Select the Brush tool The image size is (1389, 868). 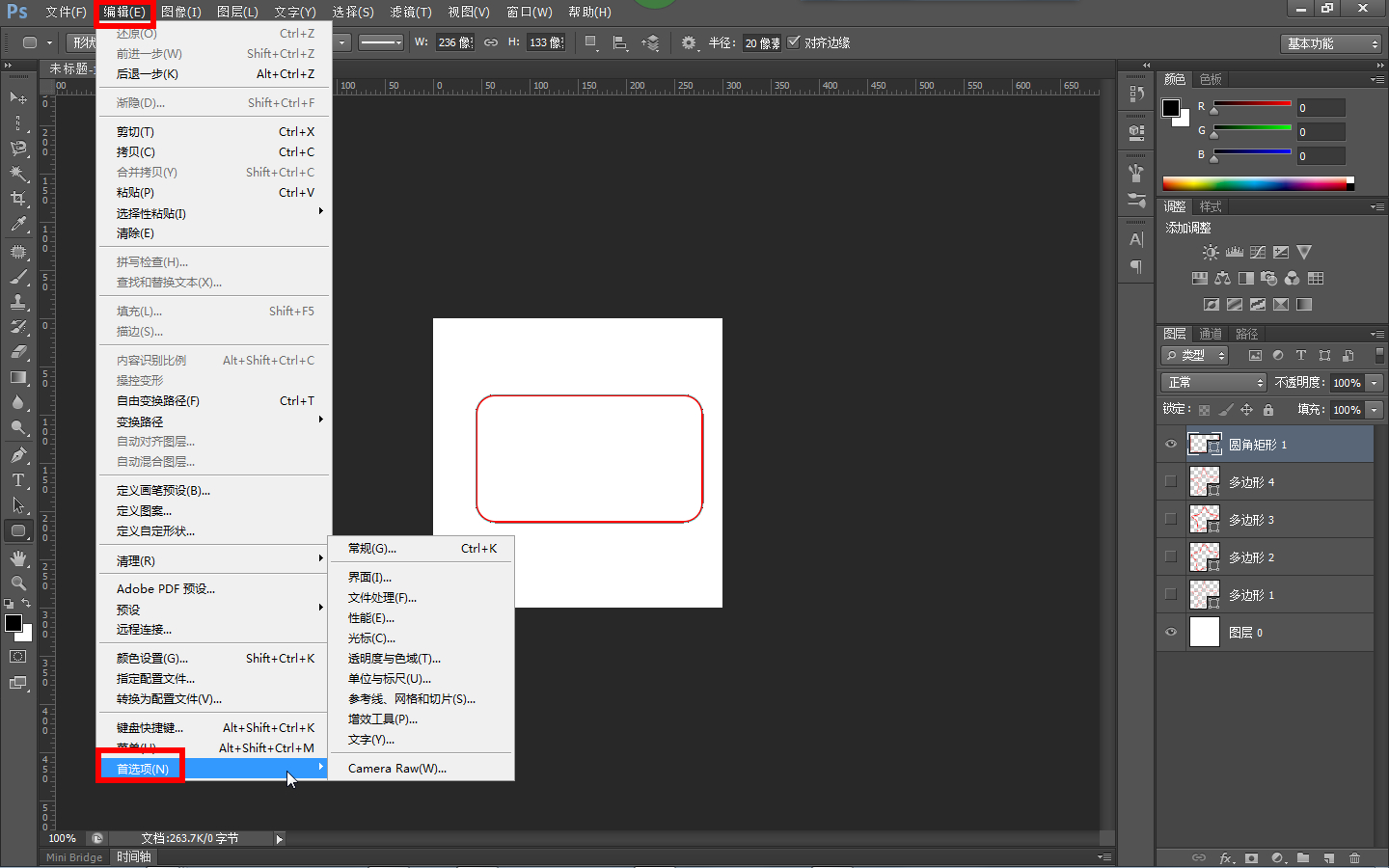coord(18,277)
